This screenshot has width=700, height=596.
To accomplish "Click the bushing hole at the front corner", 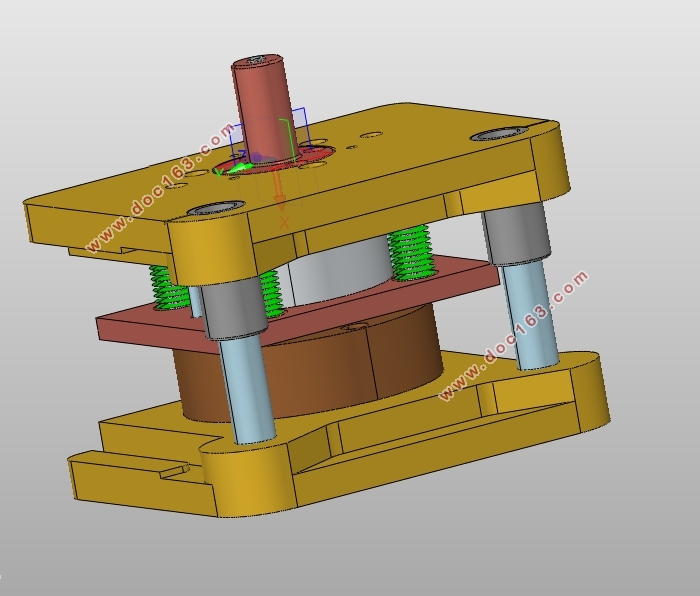I will [216, 208].
